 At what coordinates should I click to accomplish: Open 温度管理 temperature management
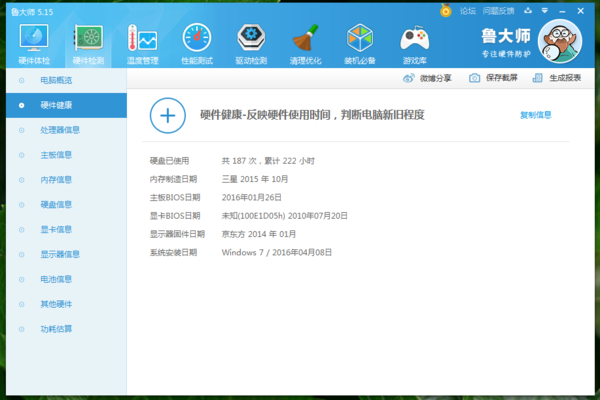pos(142,40)
